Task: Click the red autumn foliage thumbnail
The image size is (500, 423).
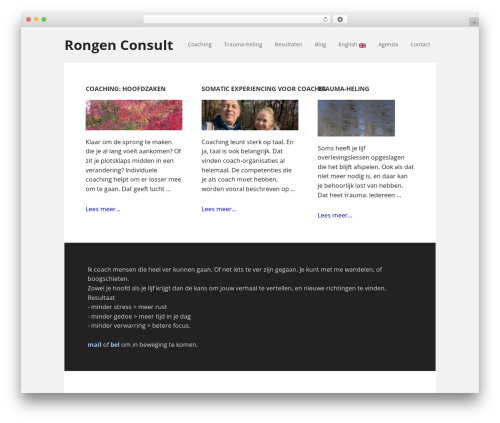Action: pos(134,115)
